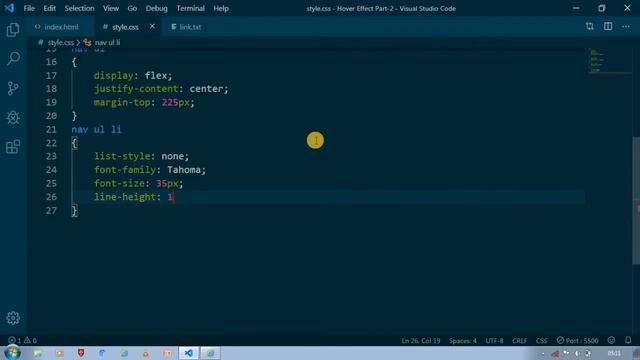Click the feedback smiley icon

pyautogui.click(x=611, y=340)
